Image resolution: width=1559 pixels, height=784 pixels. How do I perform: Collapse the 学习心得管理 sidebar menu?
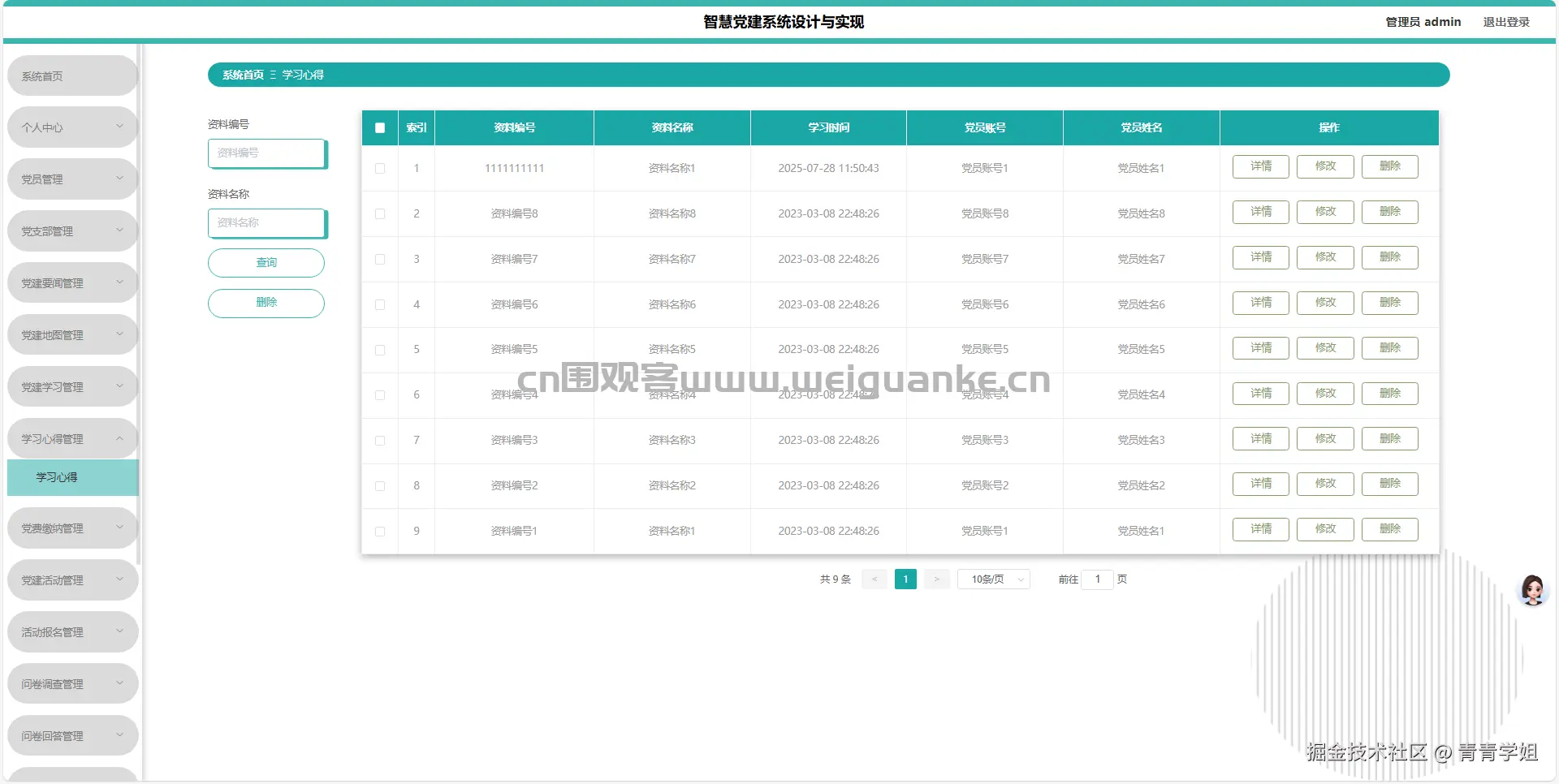coord(72,439)
